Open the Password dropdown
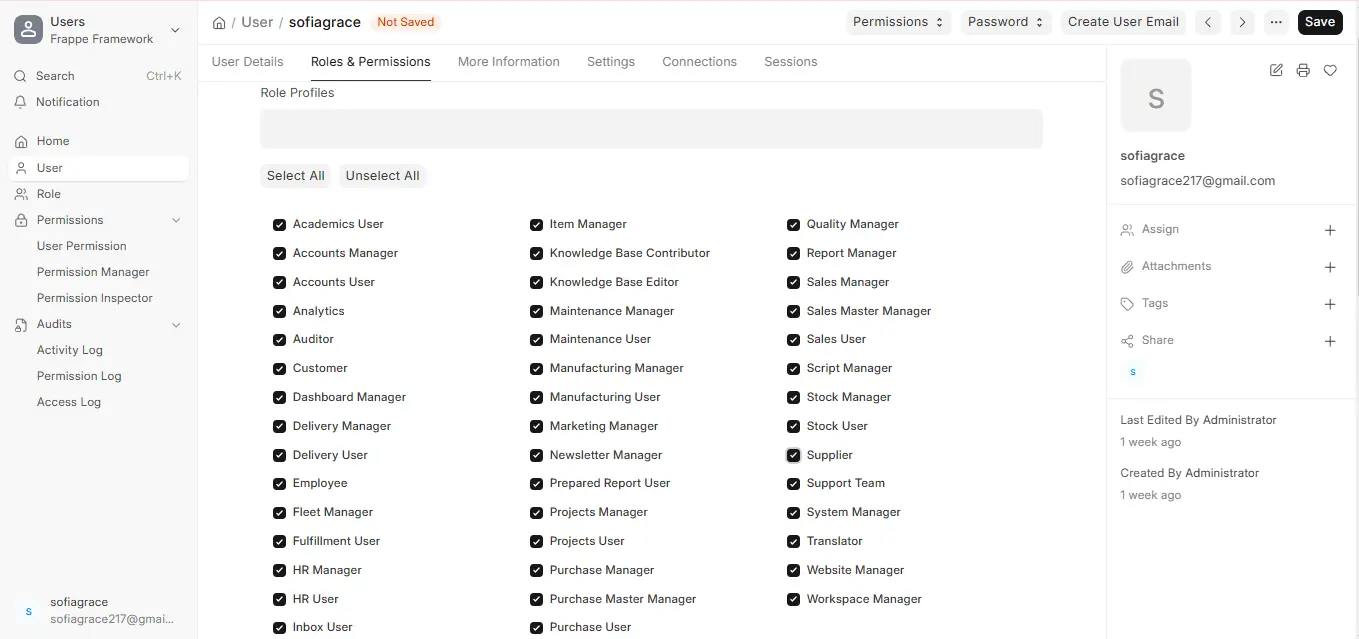Screen dimensions: 1359x639 click(x=1006, y=22)
